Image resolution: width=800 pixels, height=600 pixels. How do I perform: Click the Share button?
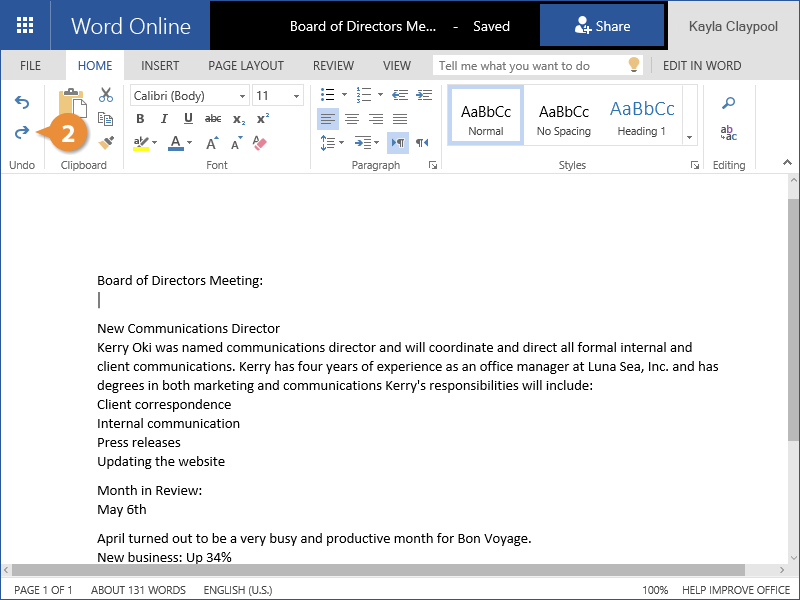[602, 26]
